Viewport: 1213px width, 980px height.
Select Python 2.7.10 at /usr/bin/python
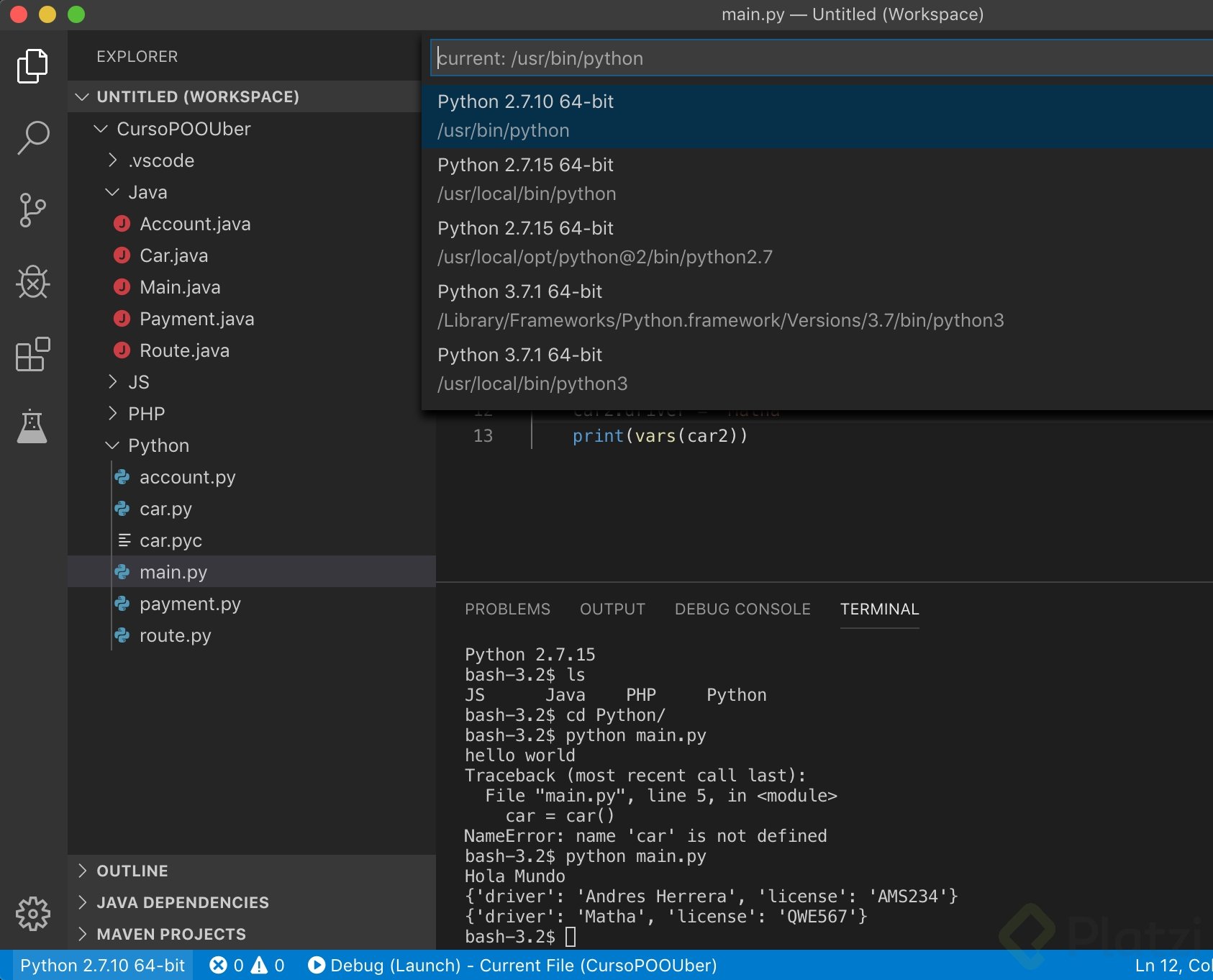[817, 117]
